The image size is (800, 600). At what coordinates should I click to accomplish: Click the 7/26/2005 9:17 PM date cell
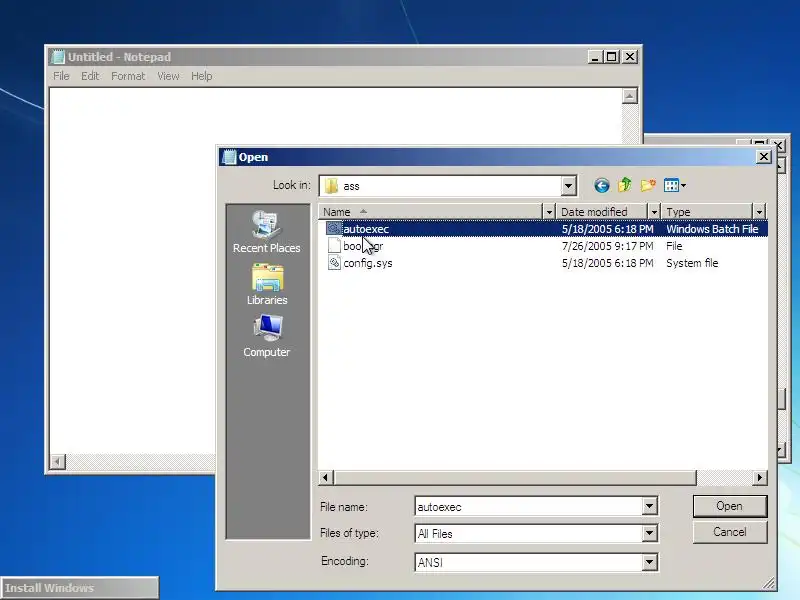point(607,246)
